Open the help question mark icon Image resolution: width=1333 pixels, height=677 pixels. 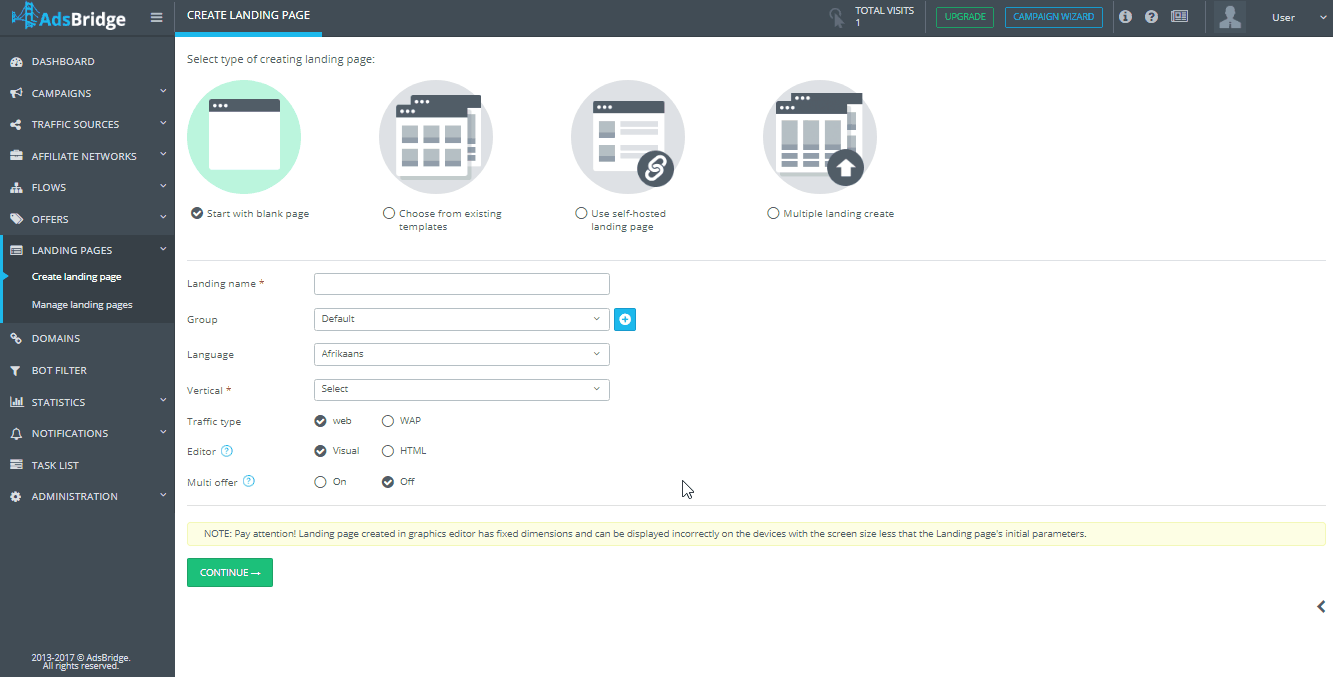1151,17
